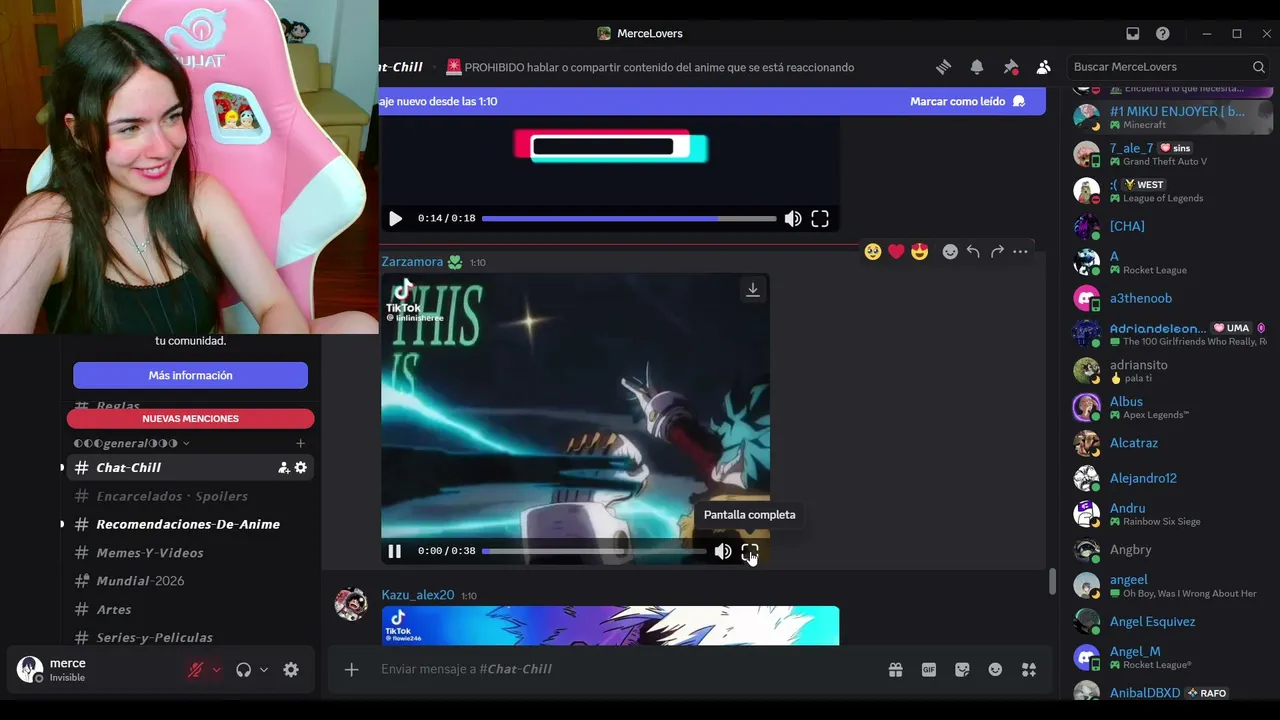Screen dimensions: 1280x720
Task: Open audio output options arrow
Action: (x=264, y=670)
